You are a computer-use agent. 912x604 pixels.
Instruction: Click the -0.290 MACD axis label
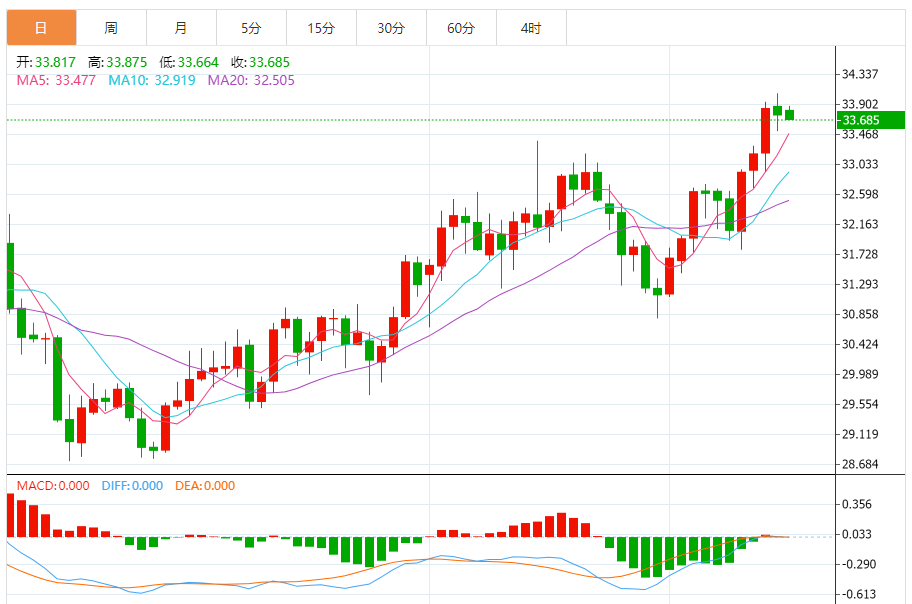pos(858,564)
